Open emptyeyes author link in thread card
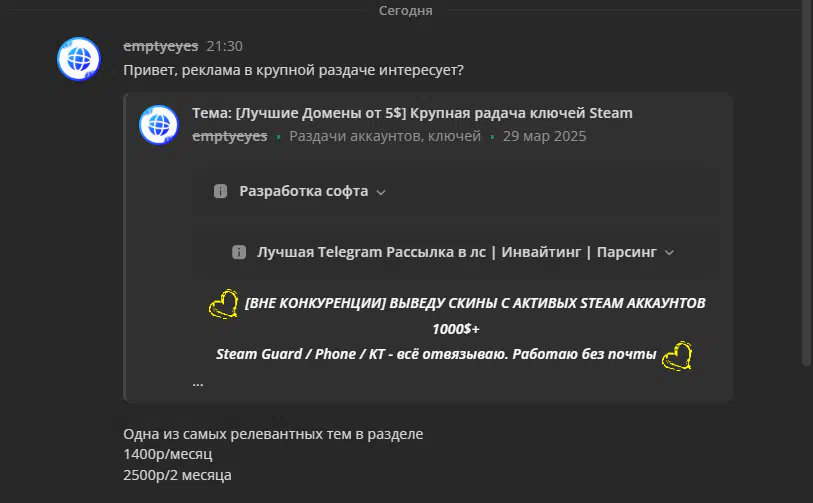This screenshot has height=503, width=813. click(x=230, y=136)
